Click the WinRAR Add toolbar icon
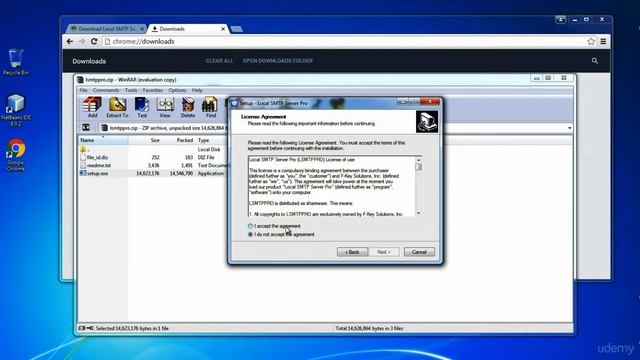The width and height of the screenshot is (640, 360). point(92,107)
